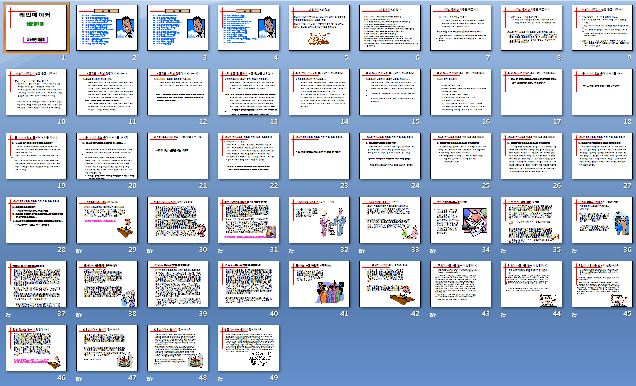Image resolution: width=636 pixels, height=386 pixels.
Task: Select slide 37 thumbnail
Action: tap(36, 284)
